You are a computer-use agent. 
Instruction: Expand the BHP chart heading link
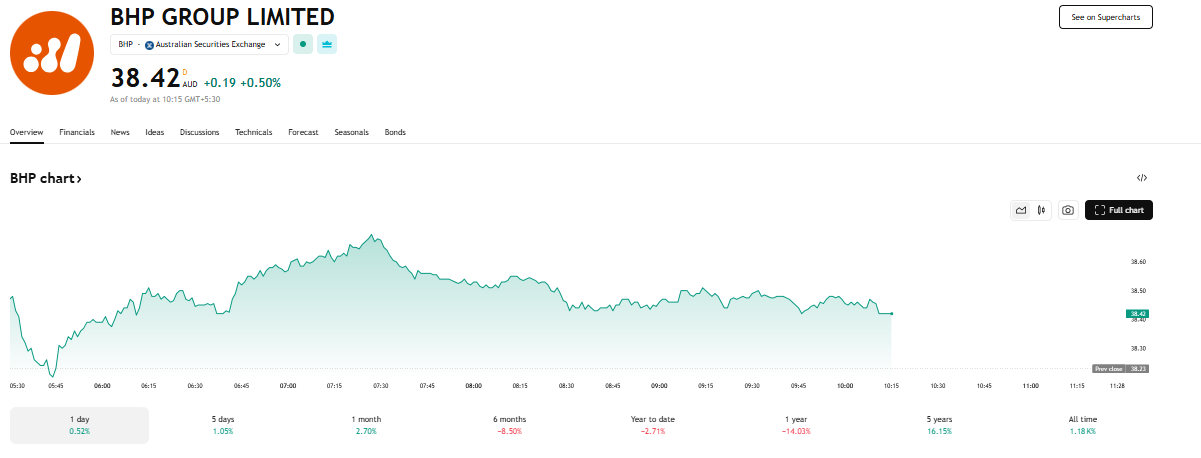tap(46, 178)
